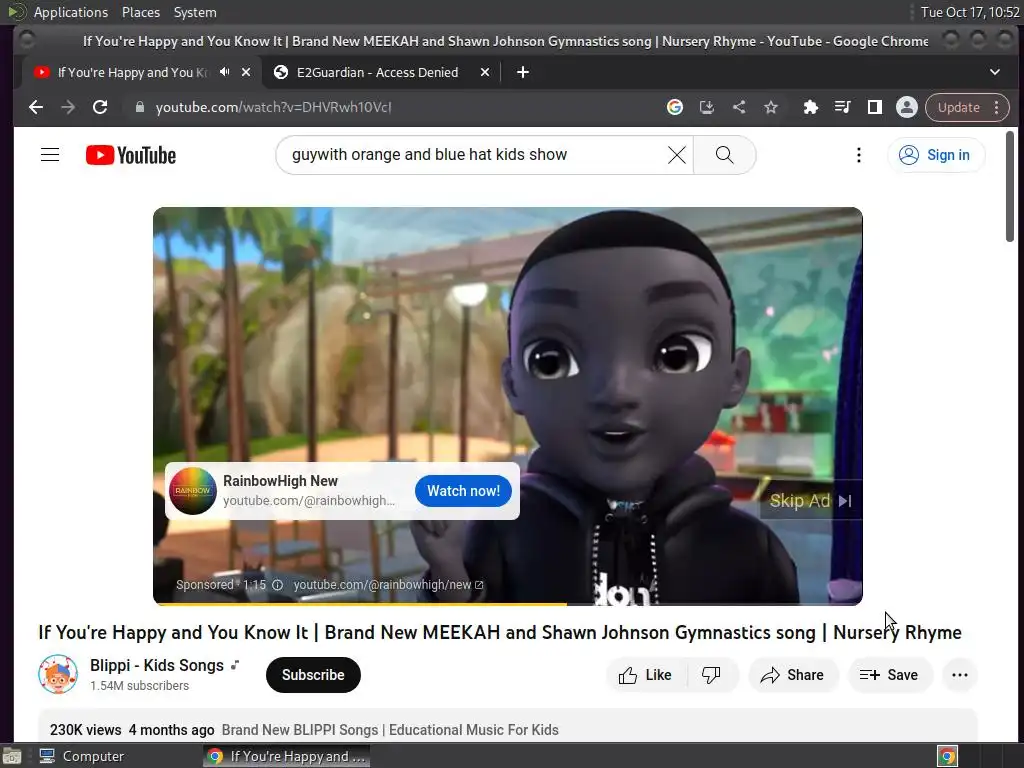Open the Chrome profile avatar
1024x768 pixels.
click(x=906, y=107)
